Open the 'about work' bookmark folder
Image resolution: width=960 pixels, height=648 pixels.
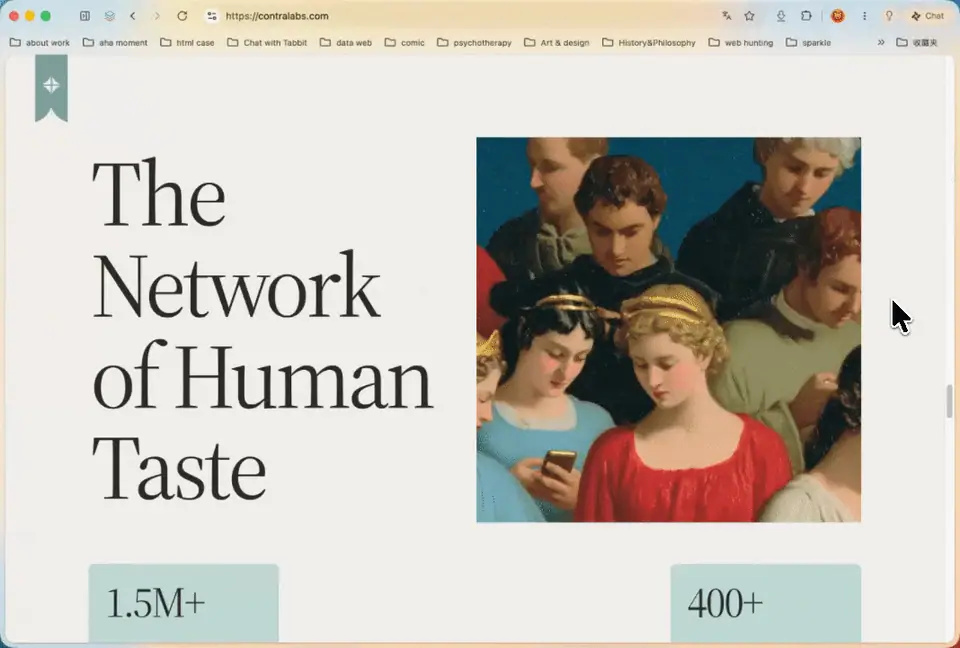(40, 42)
